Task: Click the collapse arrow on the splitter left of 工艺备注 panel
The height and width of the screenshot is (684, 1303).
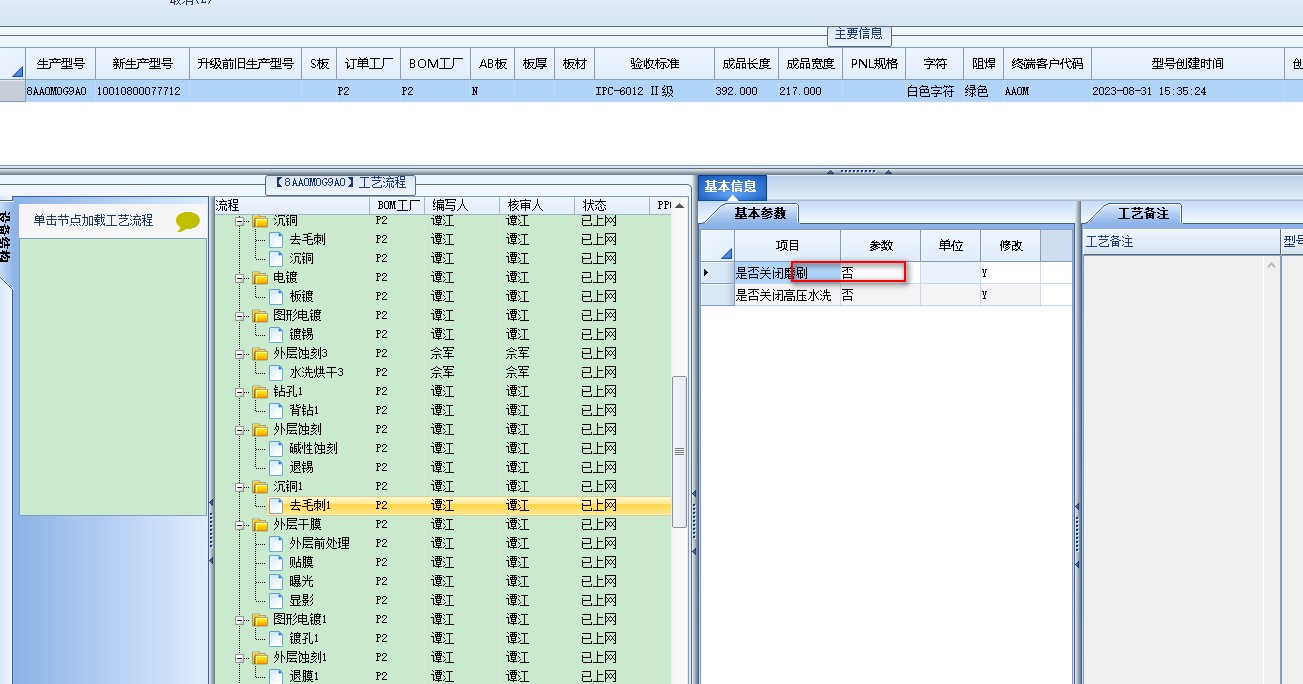Action: [1076, 507]
